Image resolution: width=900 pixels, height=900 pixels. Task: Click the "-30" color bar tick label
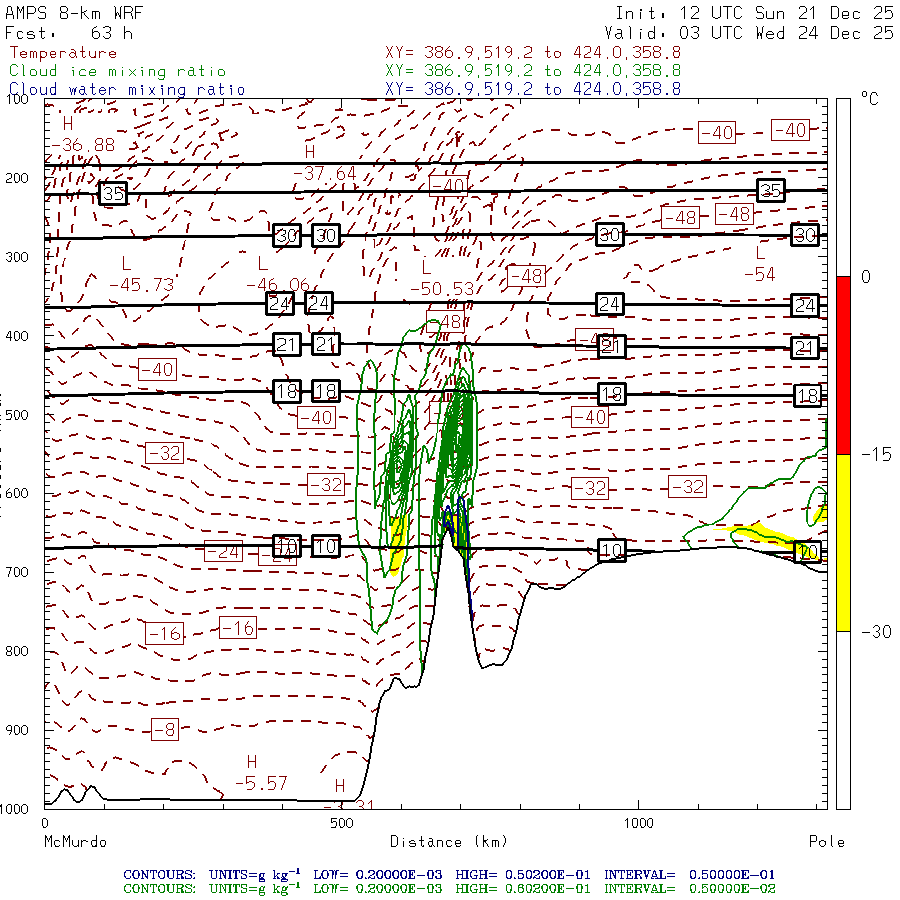click(876, 631)
